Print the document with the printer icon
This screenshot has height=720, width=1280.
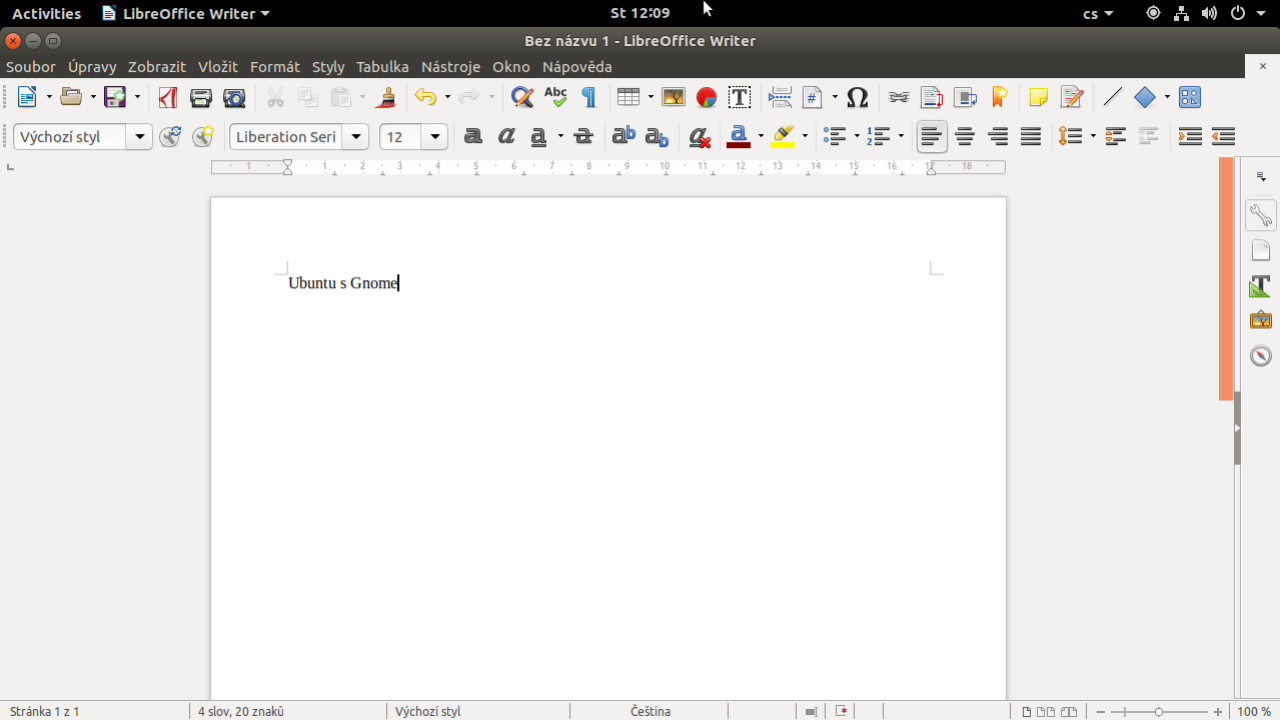coord(201,97)
